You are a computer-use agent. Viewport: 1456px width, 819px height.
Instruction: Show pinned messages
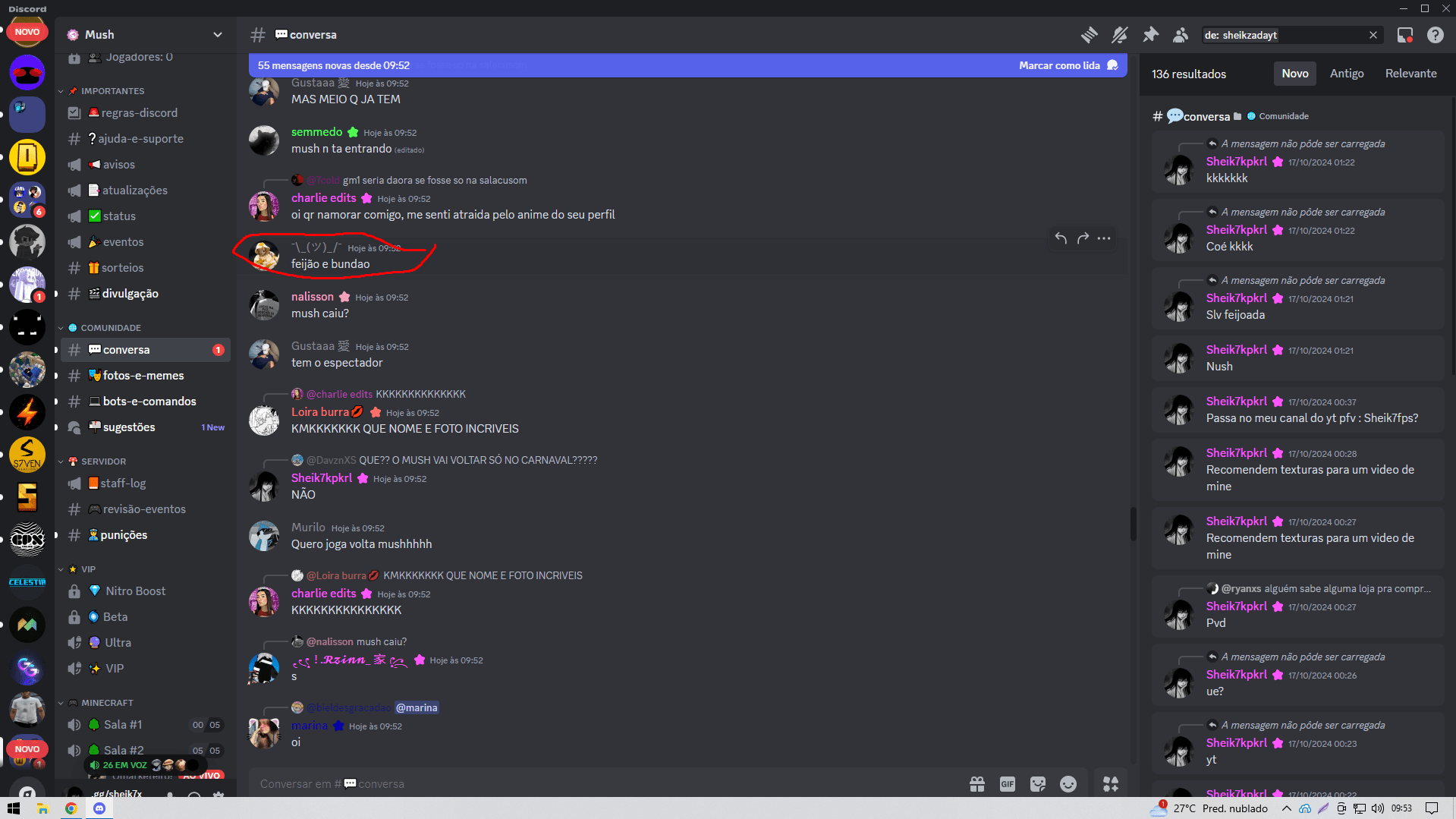(x=1150, y=35)
